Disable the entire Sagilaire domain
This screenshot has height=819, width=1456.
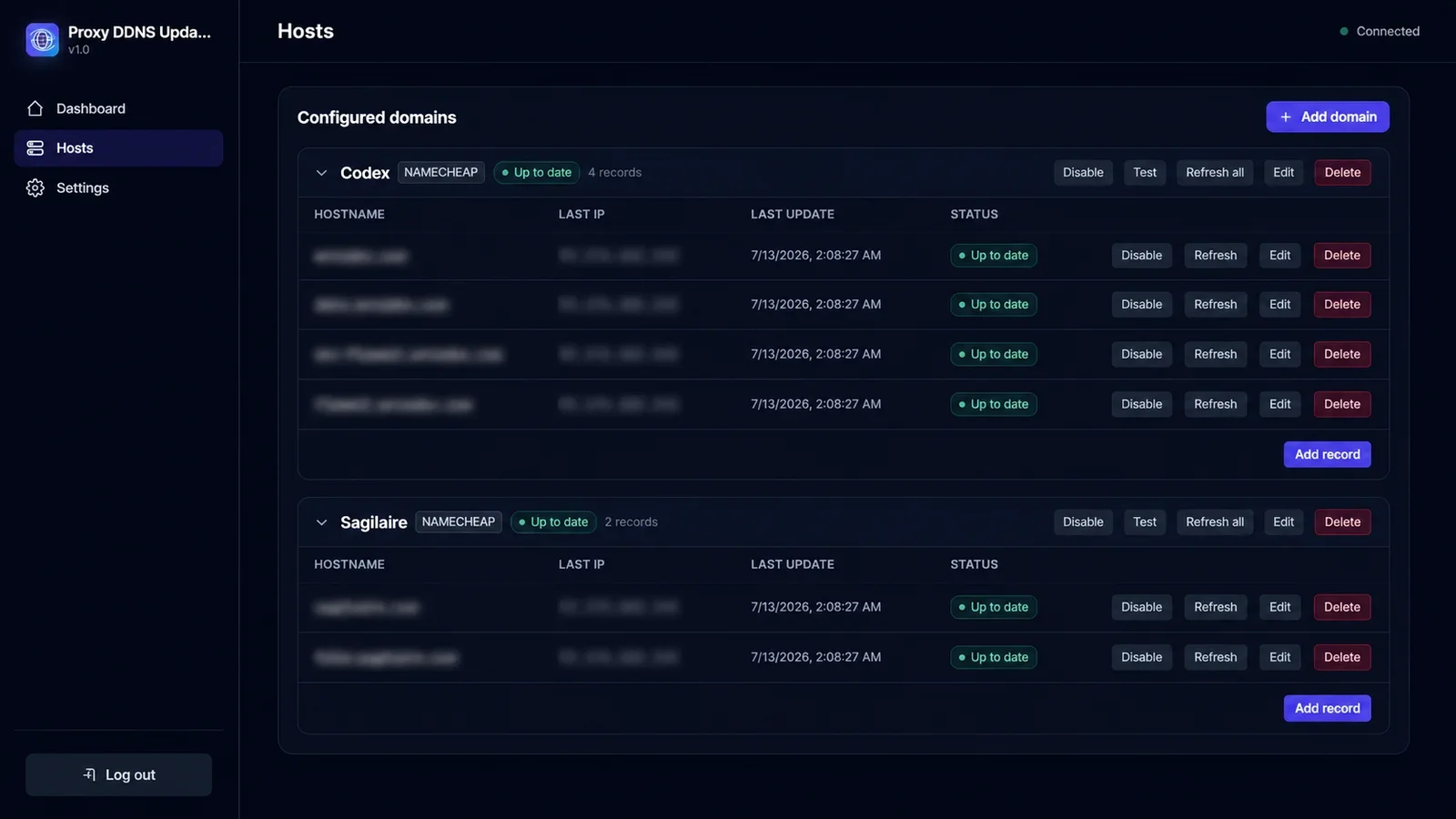pyautogui.click(x=1083, y=522)
